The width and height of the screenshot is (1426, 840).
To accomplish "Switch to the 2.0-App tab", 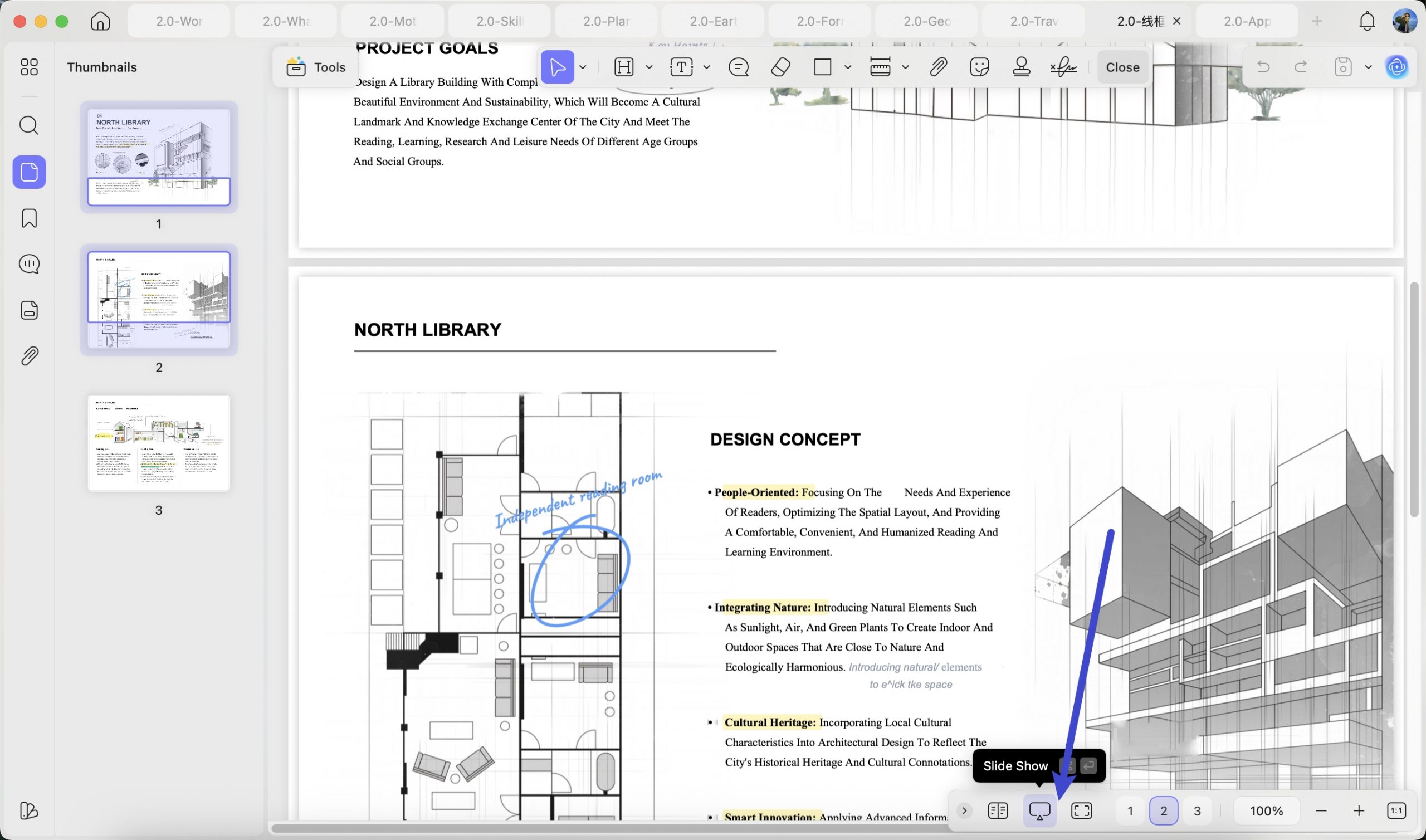I will coord(1247,21).
